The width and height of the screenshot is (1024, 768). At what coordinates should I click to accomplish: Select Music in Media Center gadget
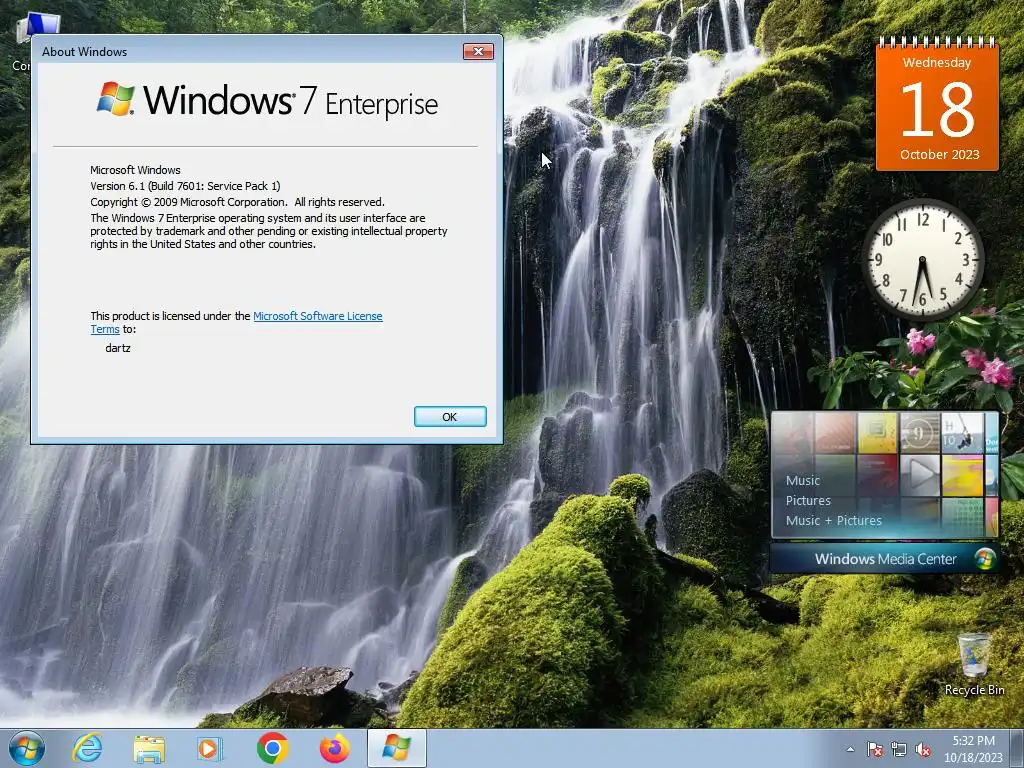pyautogui.click(x=803, y=481)
